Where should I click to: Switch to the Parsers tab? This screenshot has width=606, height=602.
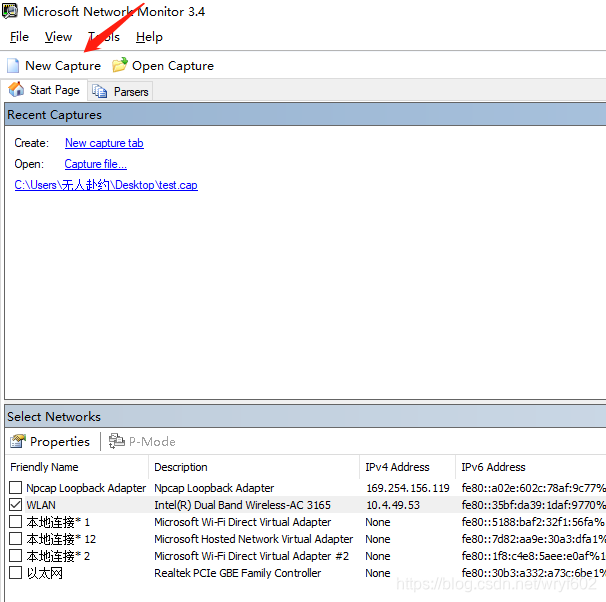pos(120,92)
